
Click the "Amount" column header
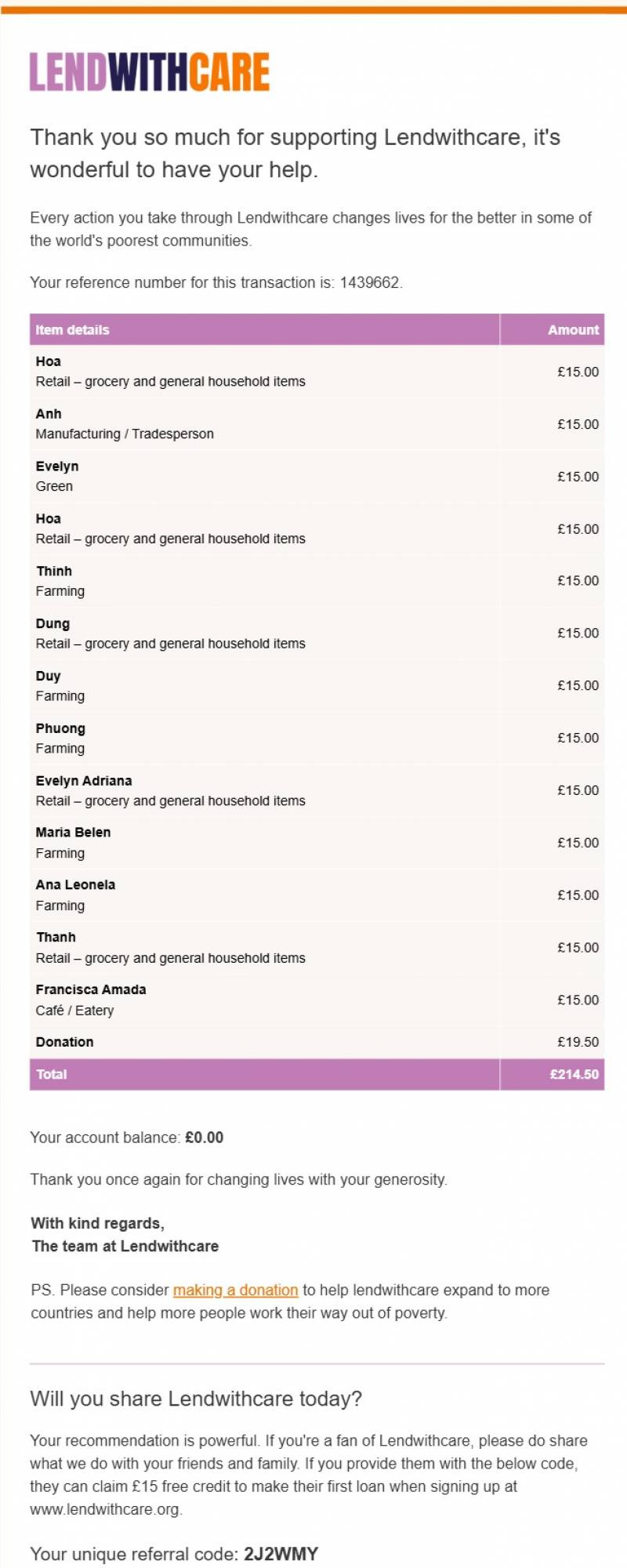pyautogui.click(x=573, y=330)
